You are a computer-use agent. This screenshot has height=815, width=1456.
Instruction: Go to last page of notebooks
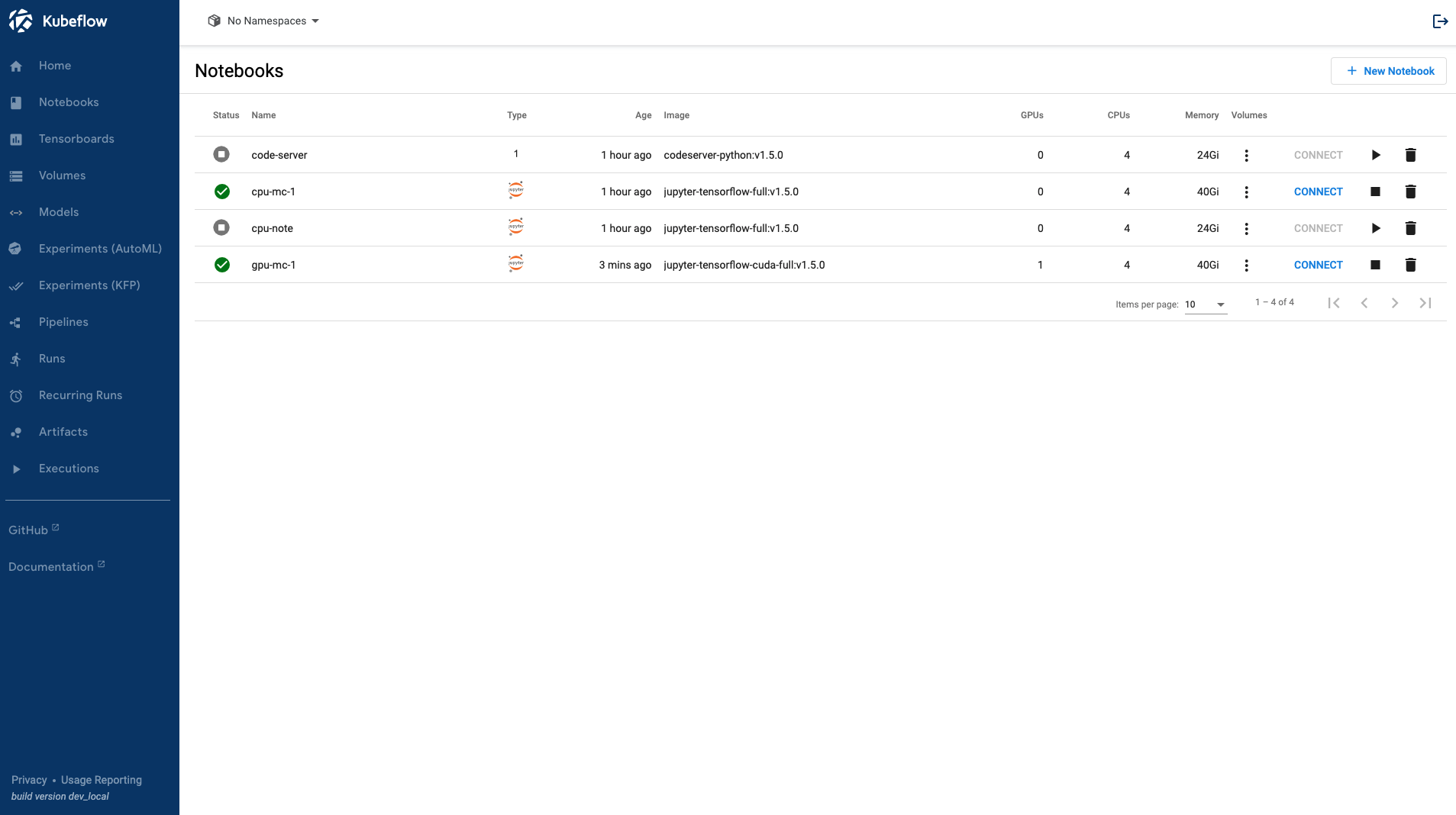(x=1425, y=303)
